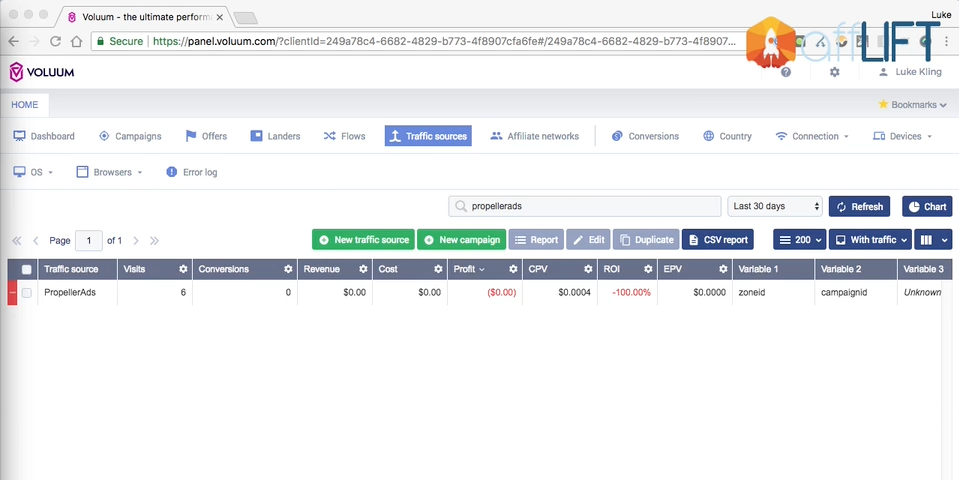
Task: Click the propellerads search field
Action: pyautogui.click(x=585, y=206)
